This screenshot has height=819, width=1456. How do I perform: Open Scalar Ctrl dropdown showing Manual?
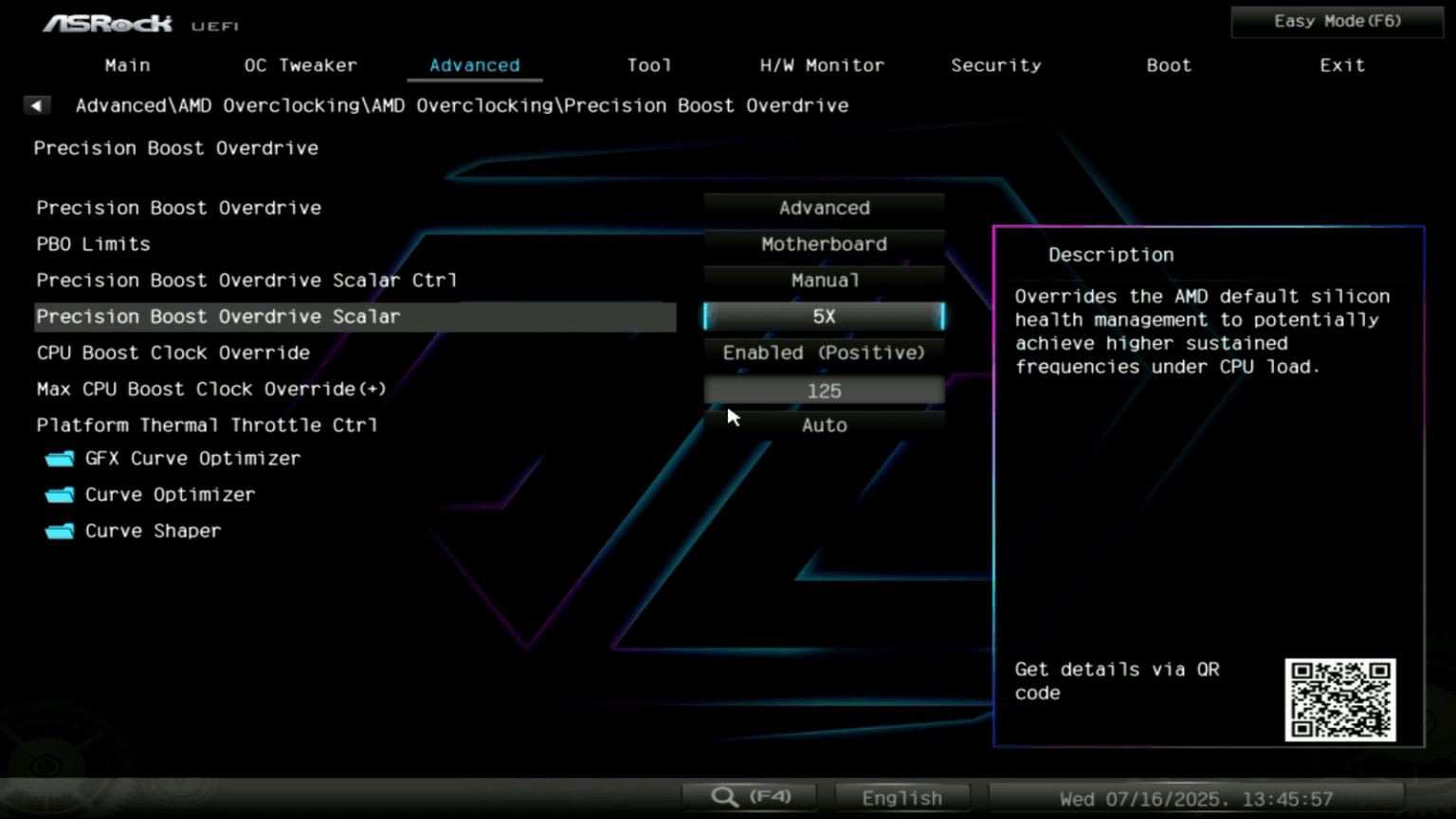(824, 281)
